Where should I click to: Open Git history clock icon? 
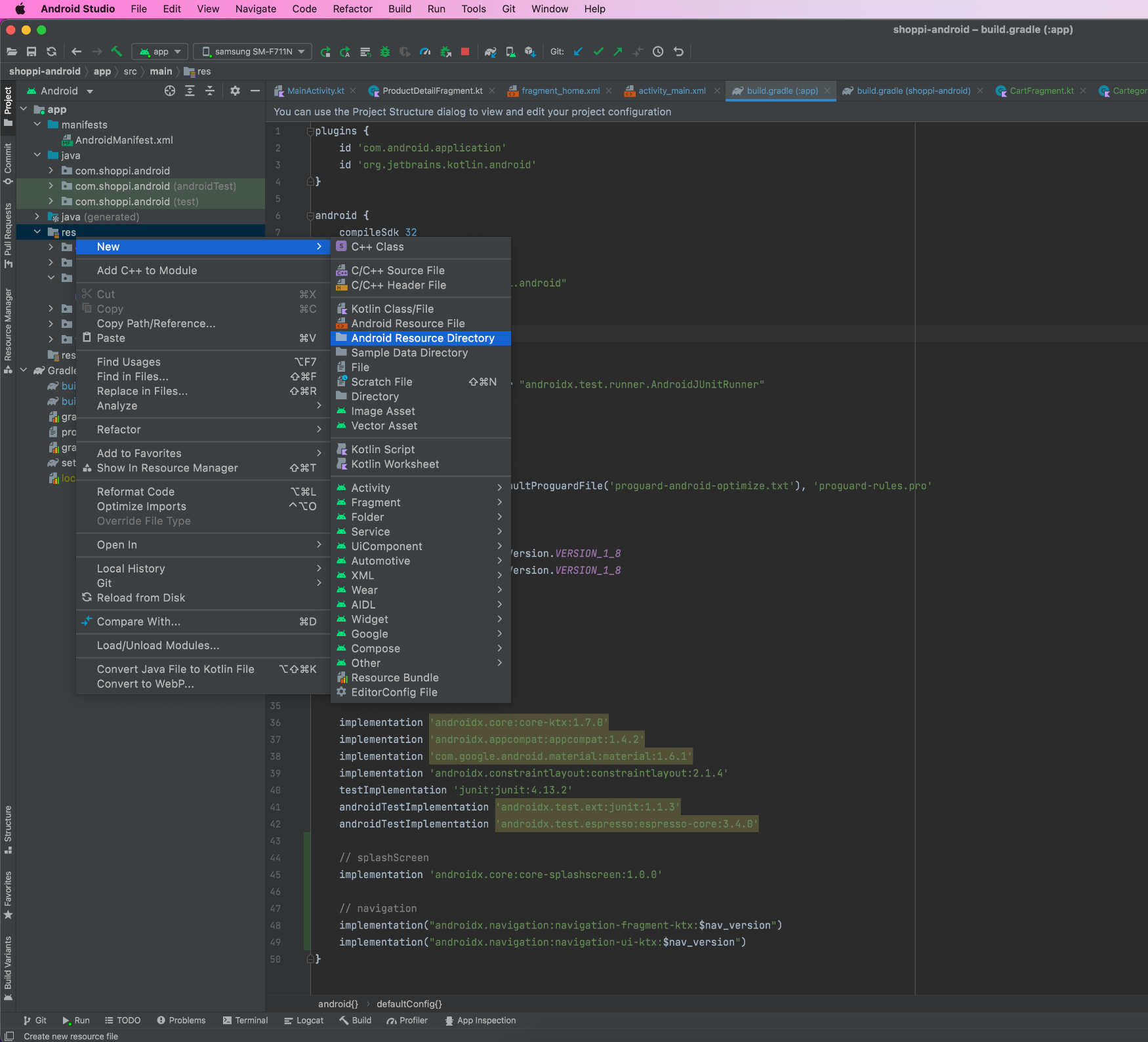(x=658, y=52)
